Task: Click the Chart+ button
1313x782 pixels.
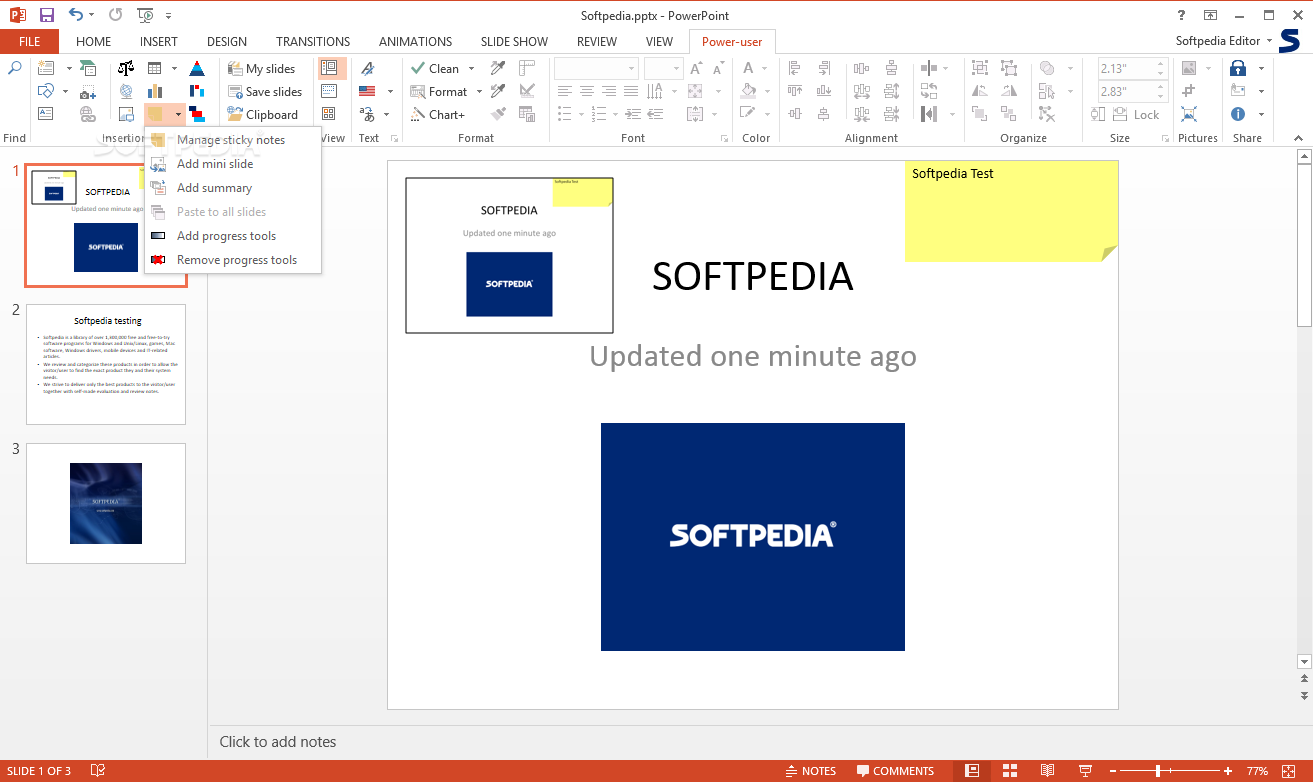Action: (438, 115)
